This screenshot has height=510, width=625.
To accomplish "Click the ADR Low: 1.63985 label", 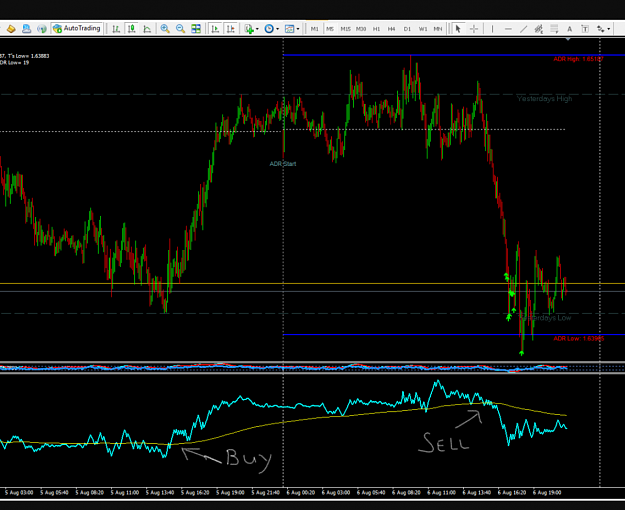I will [579, 339].
